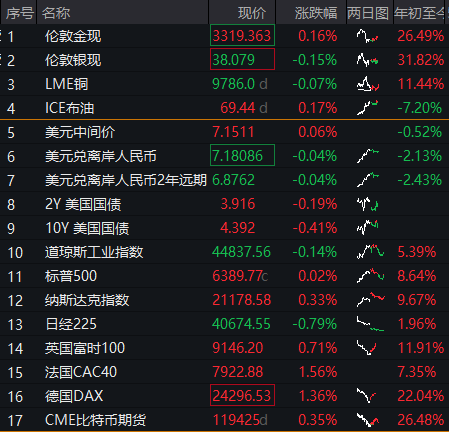Click 英国富时100 name in list
This screenshot has height=432, width=449.
pyautogui.click(x=85, y=348)
